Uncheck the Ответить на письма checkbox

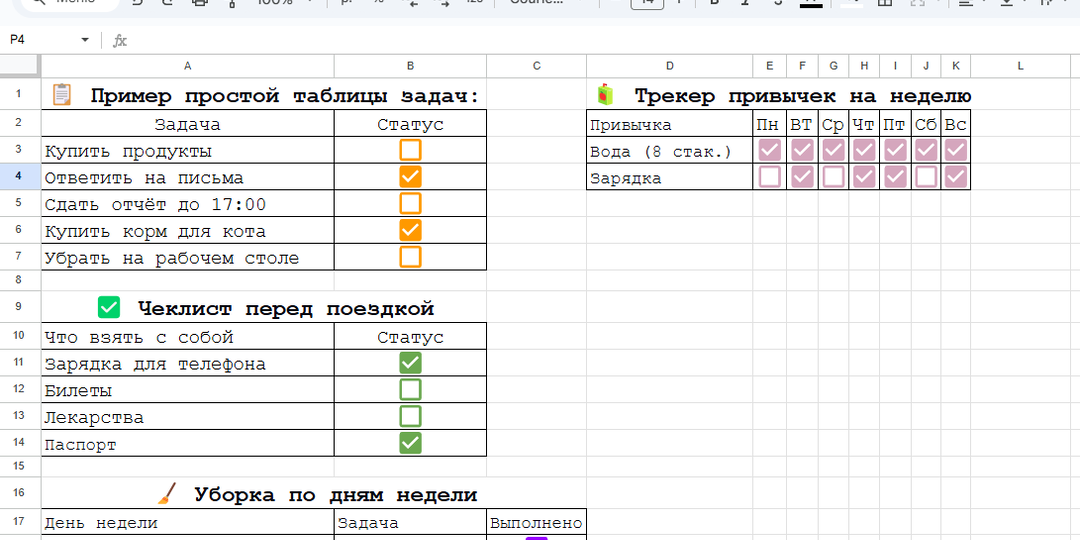[411, 177]
